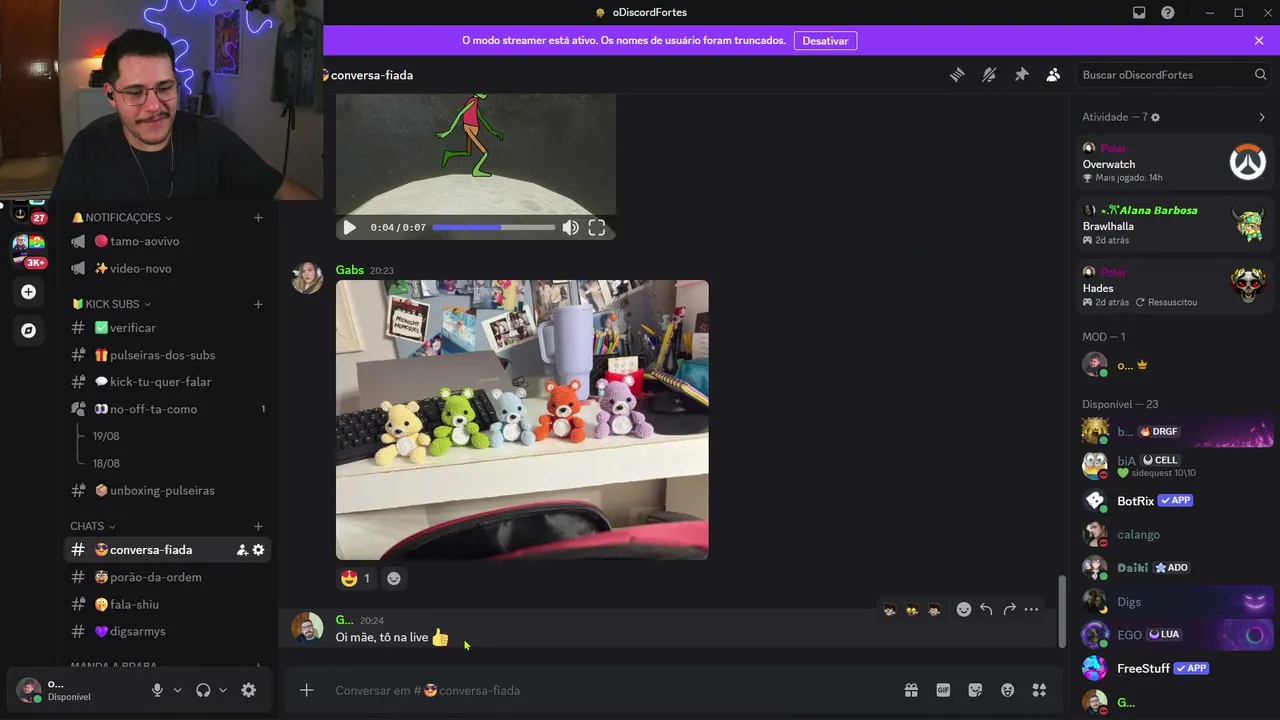The width and height of the screenshot is (1280, 720).
Task: Open the pulseiras-dos-subs channel
Action: (x=168, y=355)
